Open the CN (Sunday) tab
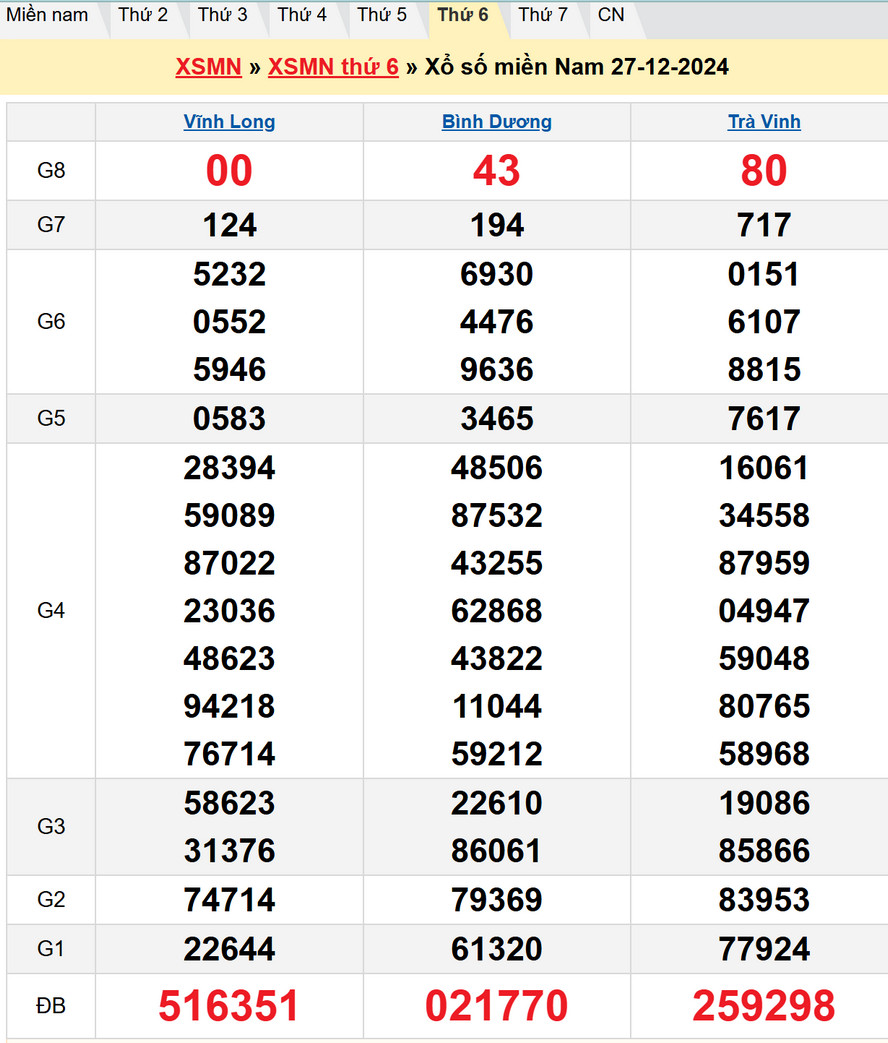The image size is (888, 1043). pos(611,15)
